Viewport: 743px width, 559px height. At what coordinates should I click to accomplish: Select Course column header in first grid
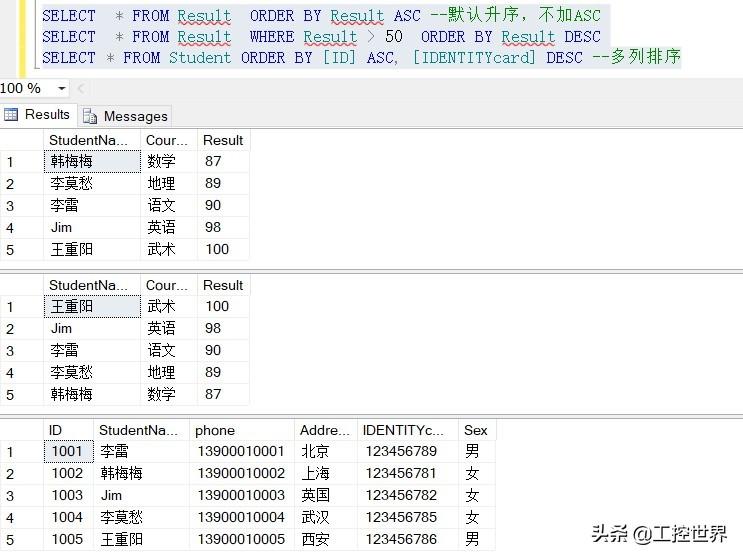click(169, 140)
